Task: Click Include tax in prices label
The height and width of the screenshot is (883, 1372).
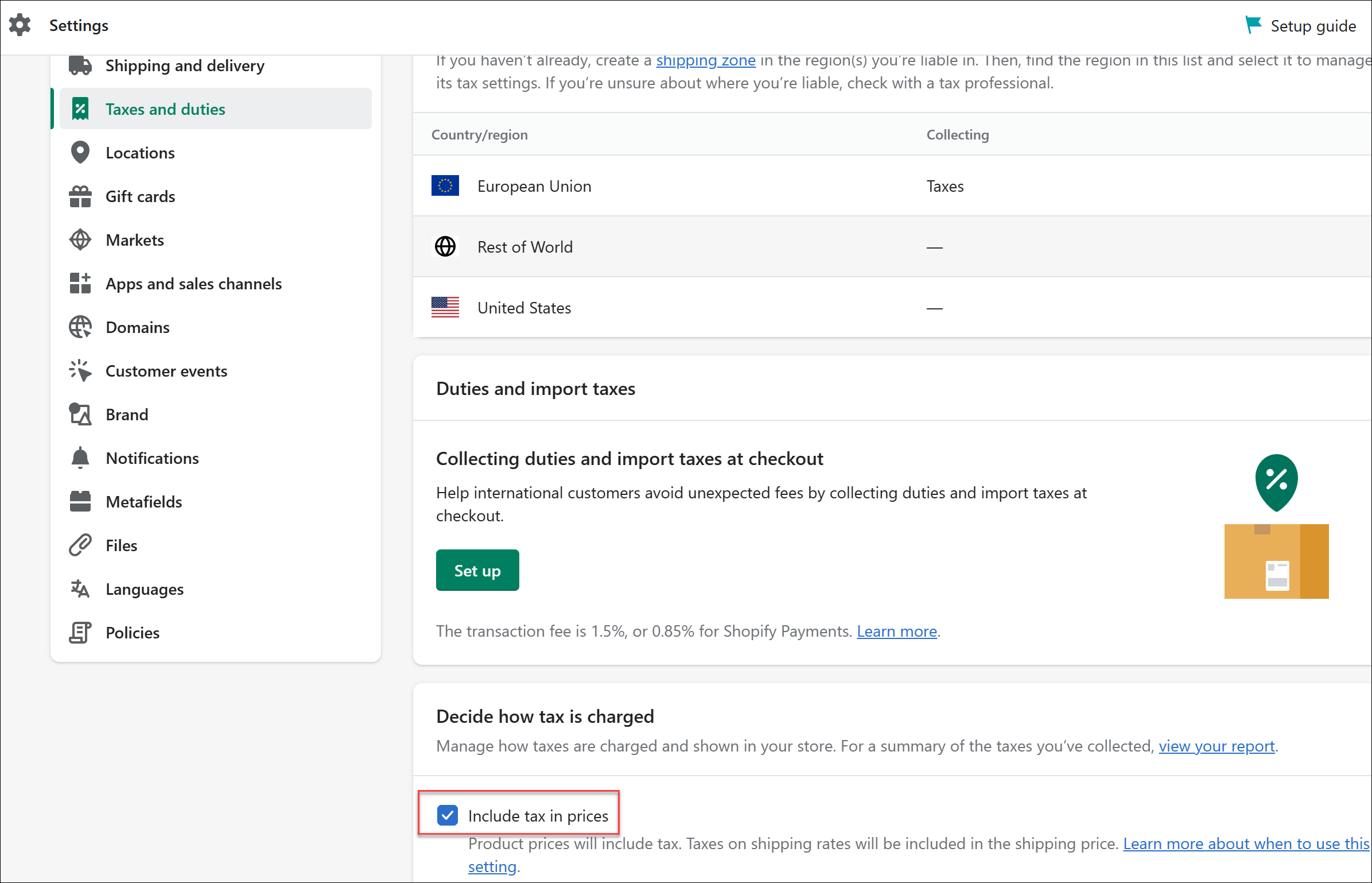Action: click(538, 816)
